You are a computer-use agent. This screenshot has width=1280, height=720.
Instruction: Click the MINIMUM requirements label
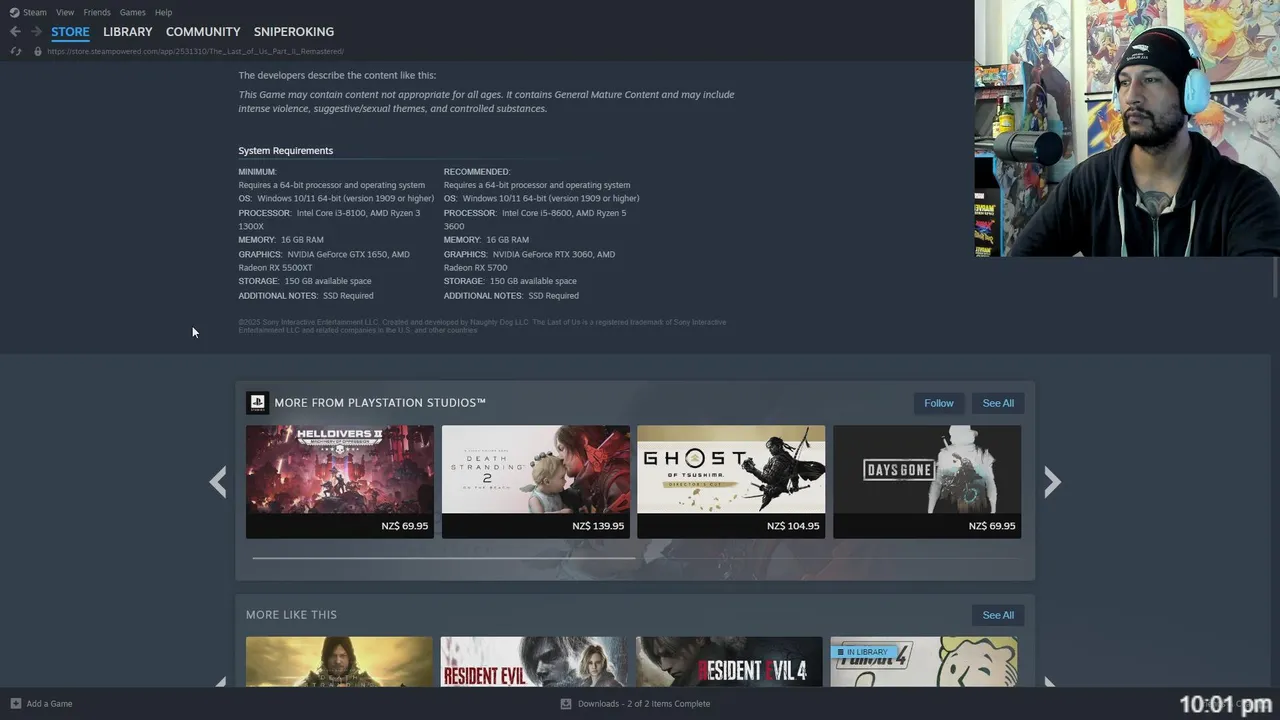point(257,172)
